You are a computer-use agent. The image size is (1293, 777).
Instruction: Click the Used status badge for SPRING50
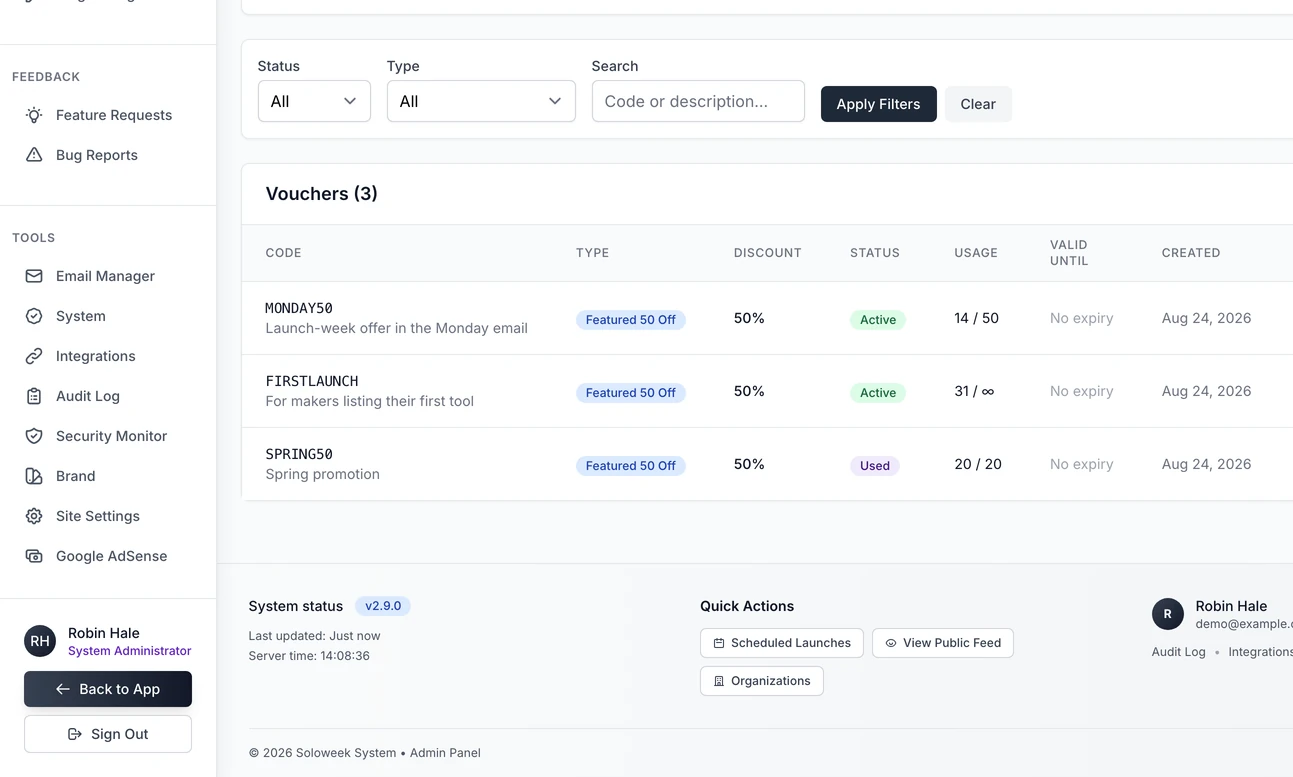875,466
